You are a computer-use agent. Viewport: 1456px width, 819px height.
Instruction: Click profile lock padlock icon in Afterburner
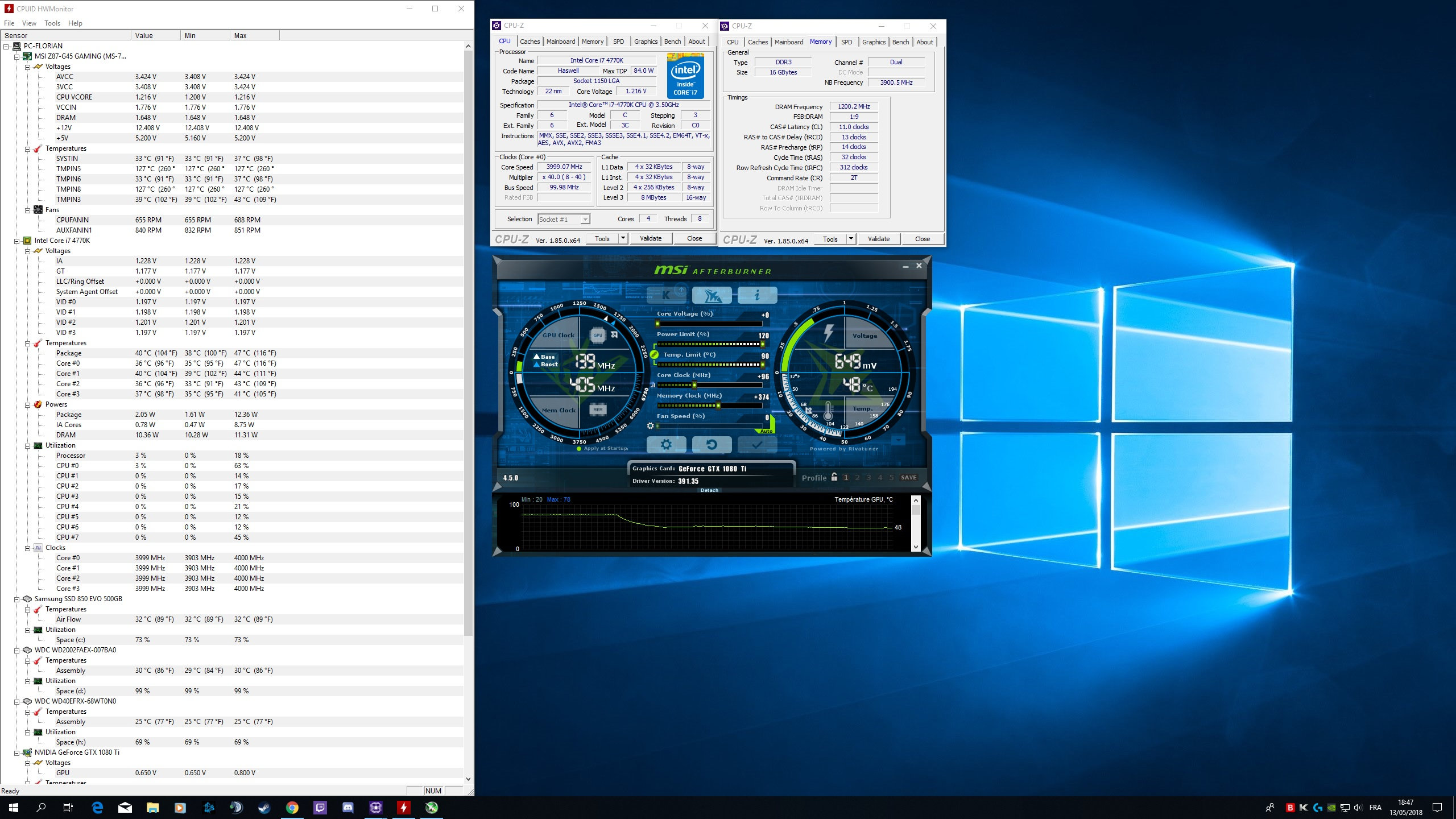[x=834, y=477]
